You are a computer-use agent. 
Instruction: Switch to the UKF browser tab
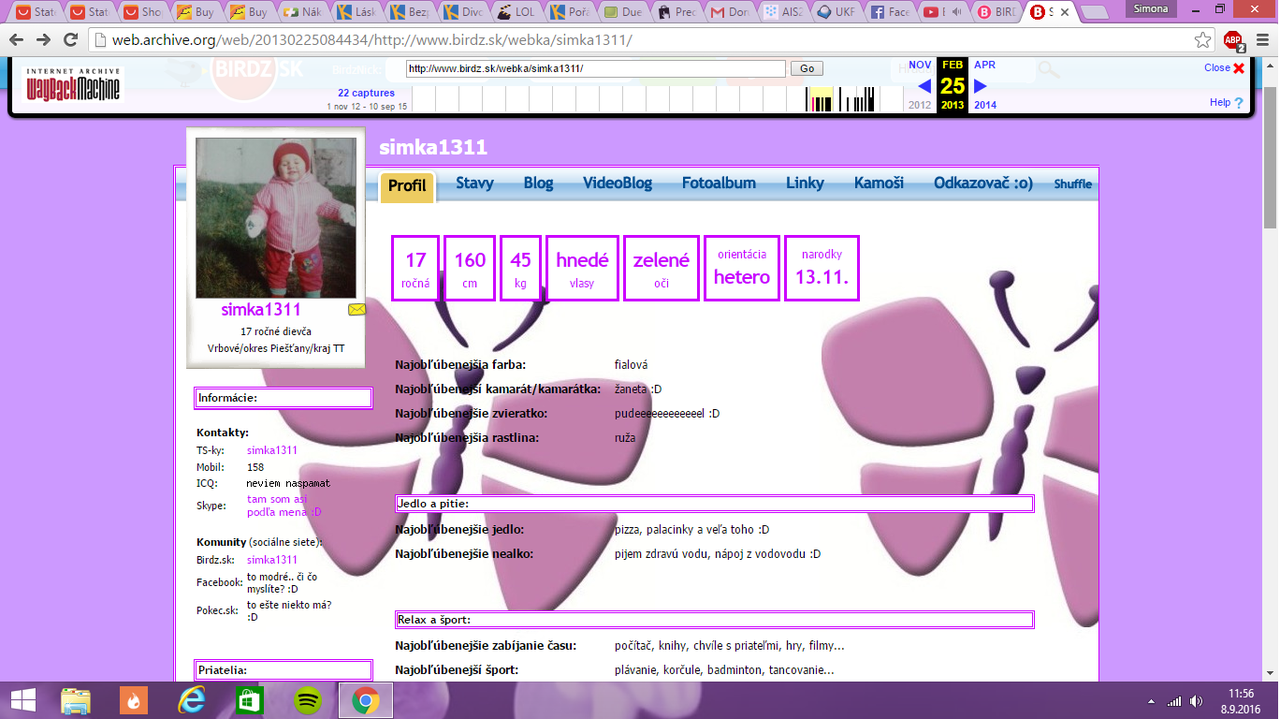[x=839, y=12]
